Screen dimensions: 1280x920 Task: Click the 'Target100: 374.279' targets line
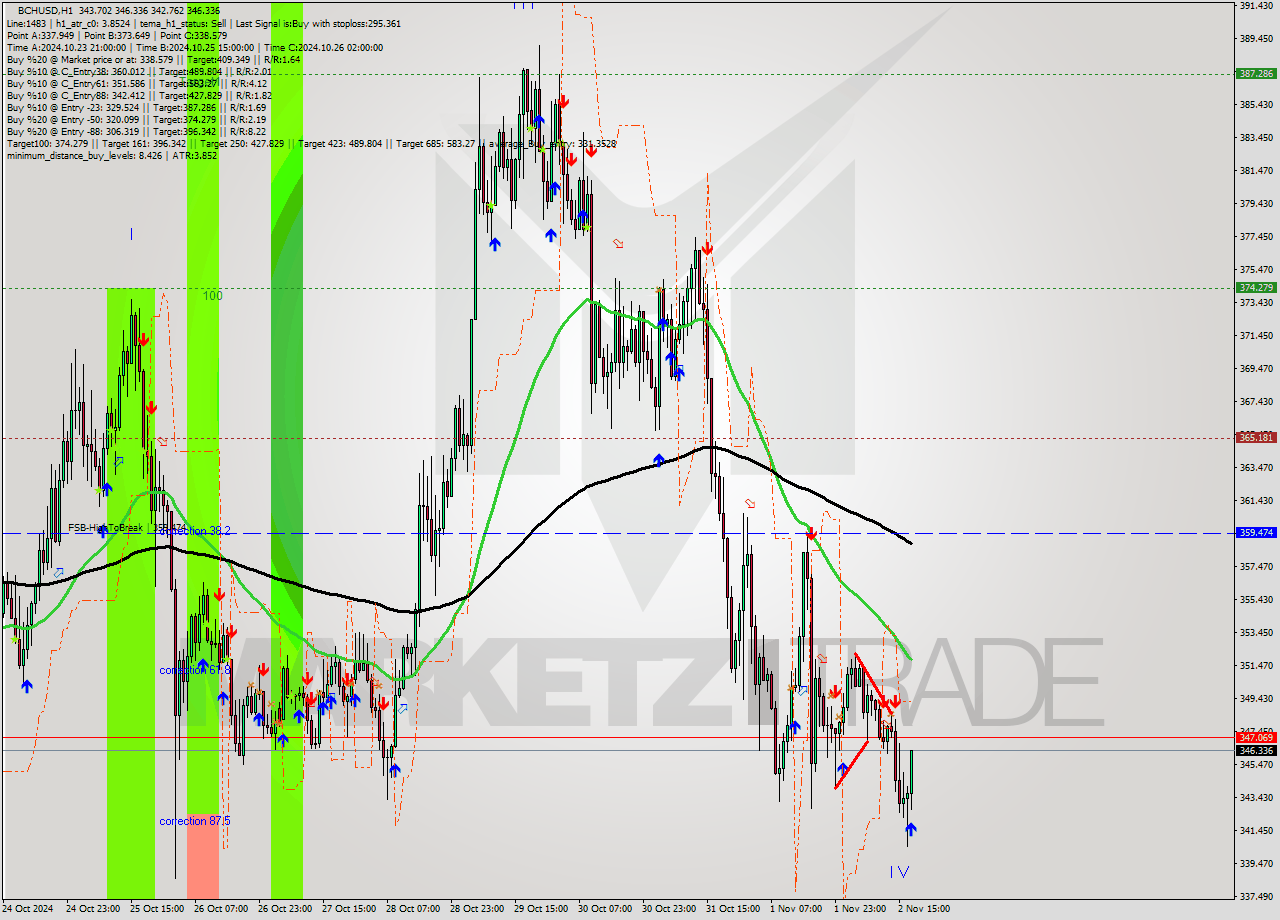click(x=311, y=143)
